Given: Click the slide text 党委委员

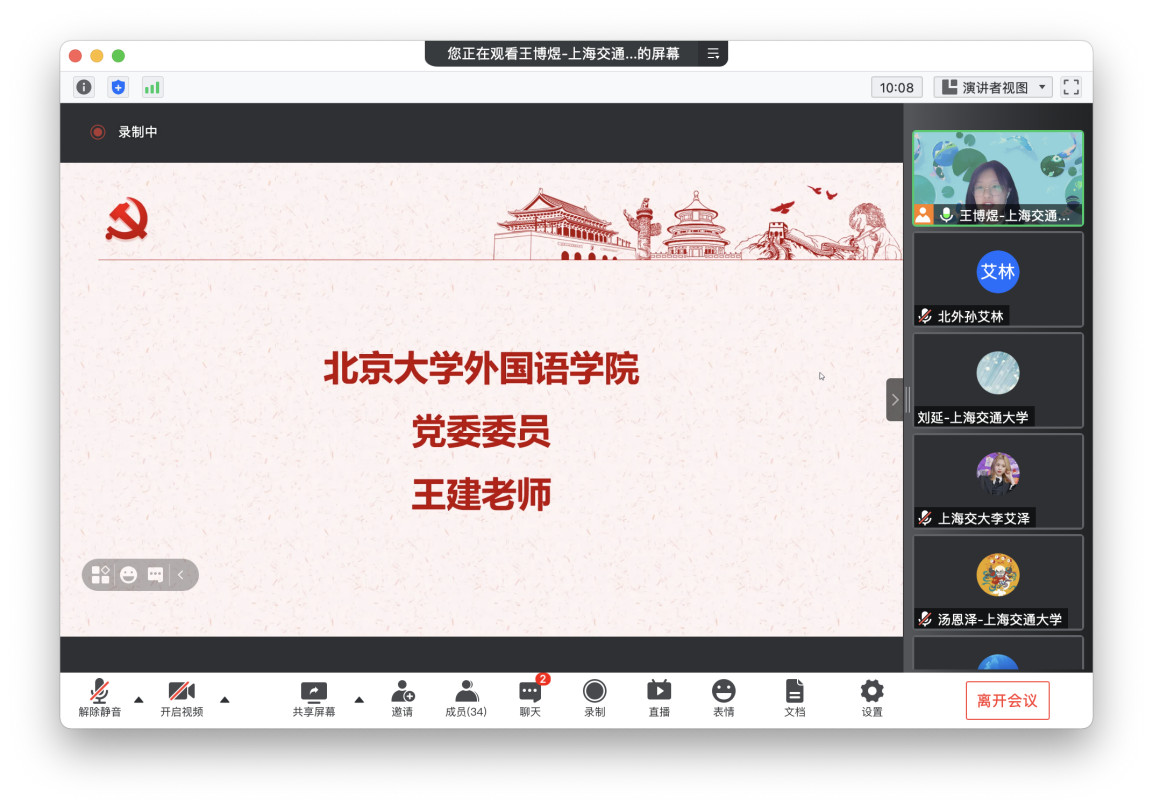Looking at the screenshot, I should tap(481, 432).
